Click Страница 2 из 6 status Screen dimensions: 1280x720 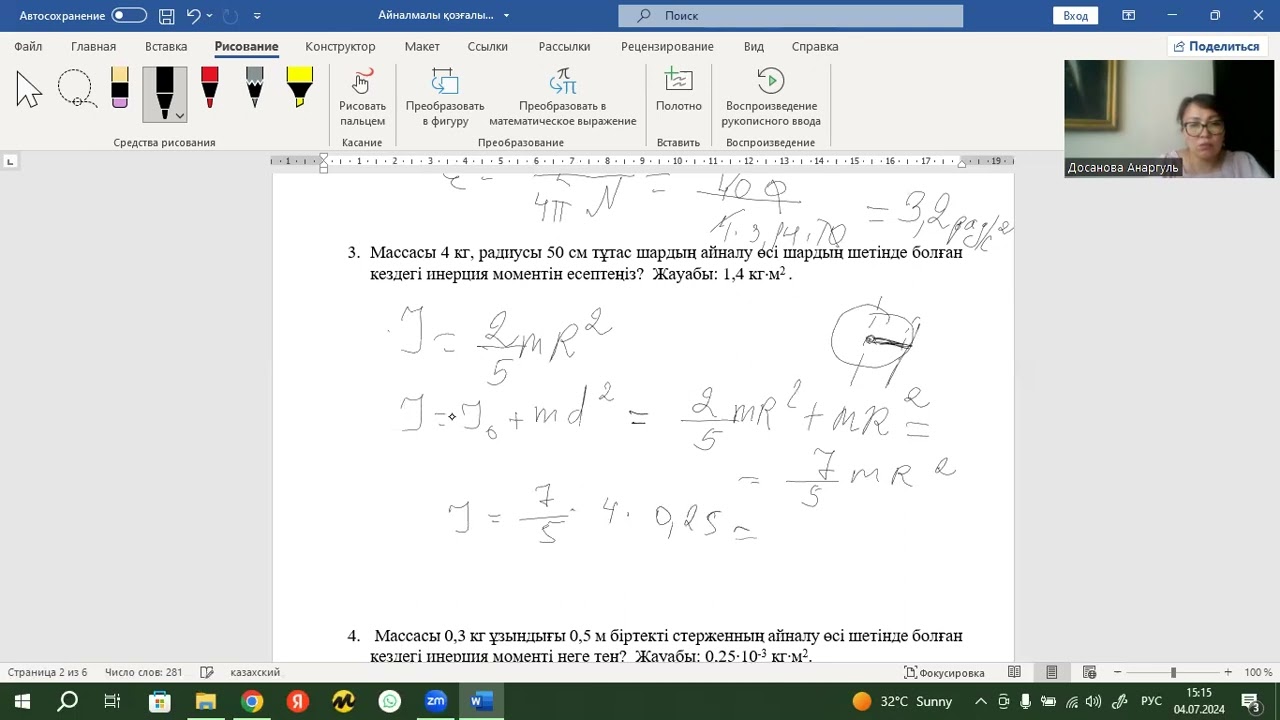point(47,673)
